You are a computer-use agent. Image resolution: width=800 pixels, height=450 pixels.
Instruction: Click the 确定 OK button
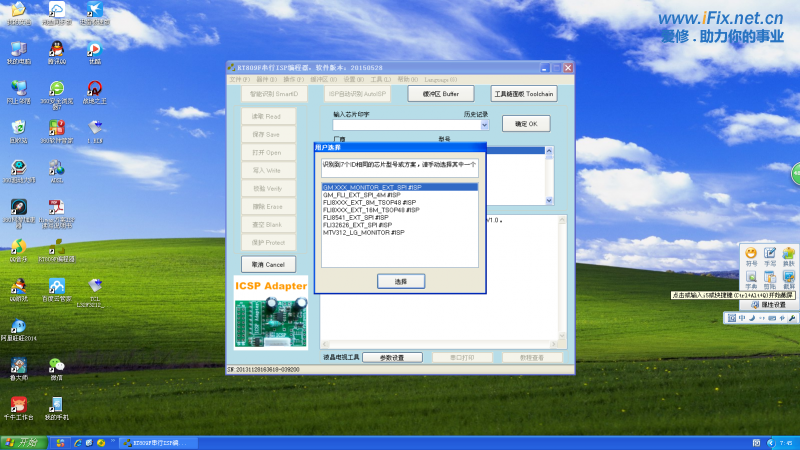[527, 123]
